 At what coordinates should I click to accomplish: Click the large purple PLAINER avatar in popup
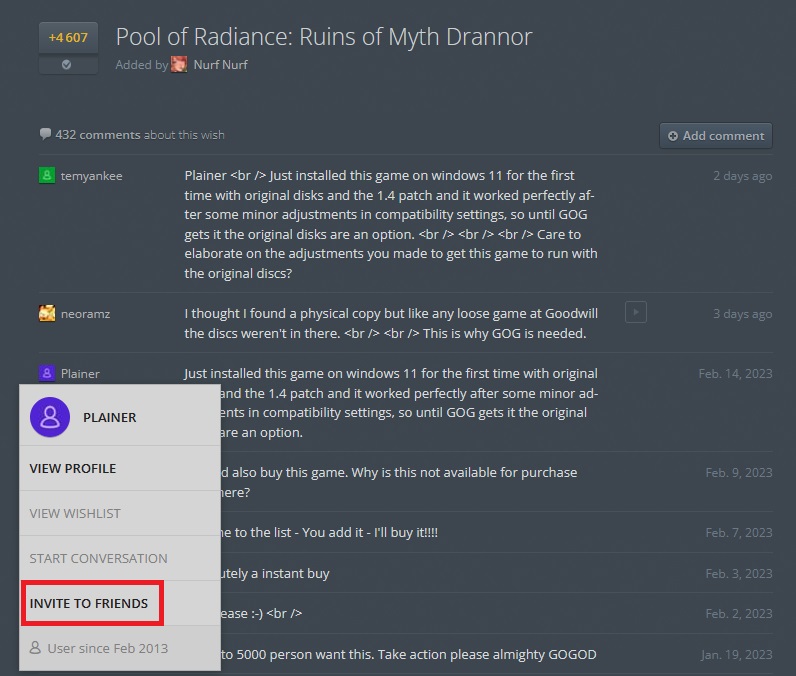click(50, 417)
